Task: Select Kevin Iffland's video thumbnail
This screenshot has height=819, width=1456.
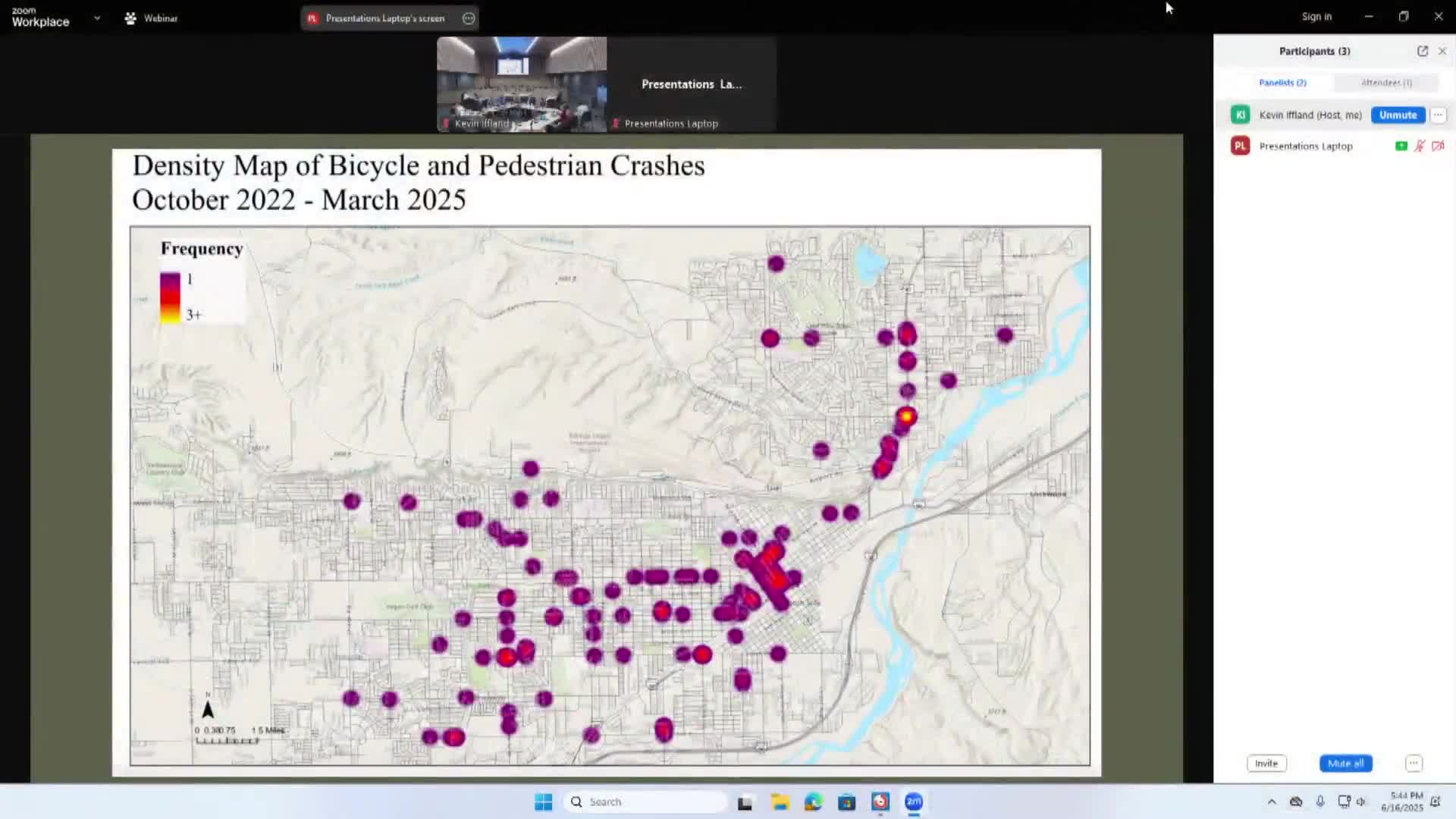Action: point(521,83)
